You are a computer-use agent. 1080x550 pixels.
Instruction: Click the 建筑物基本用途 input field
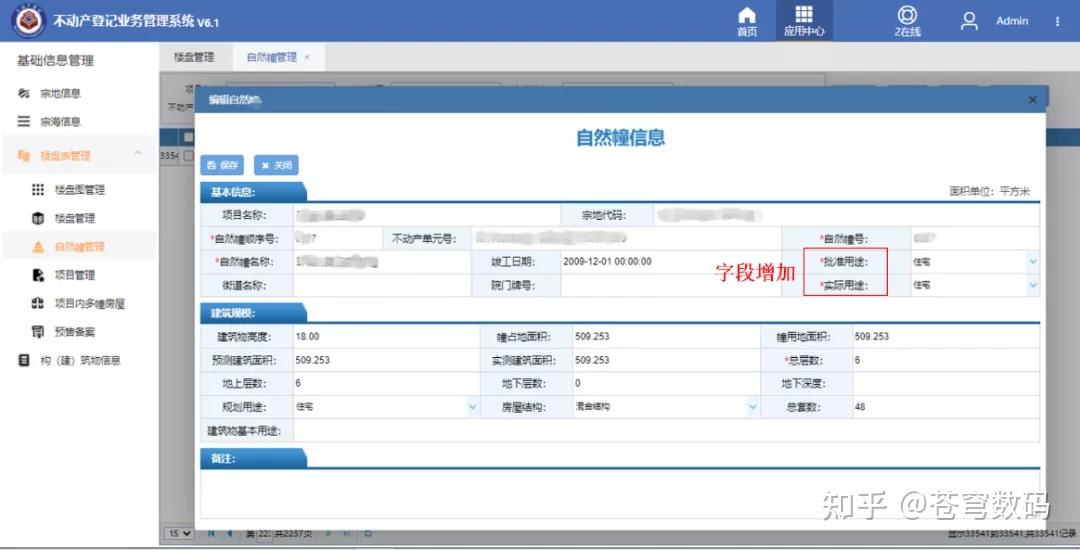[666, 431]
